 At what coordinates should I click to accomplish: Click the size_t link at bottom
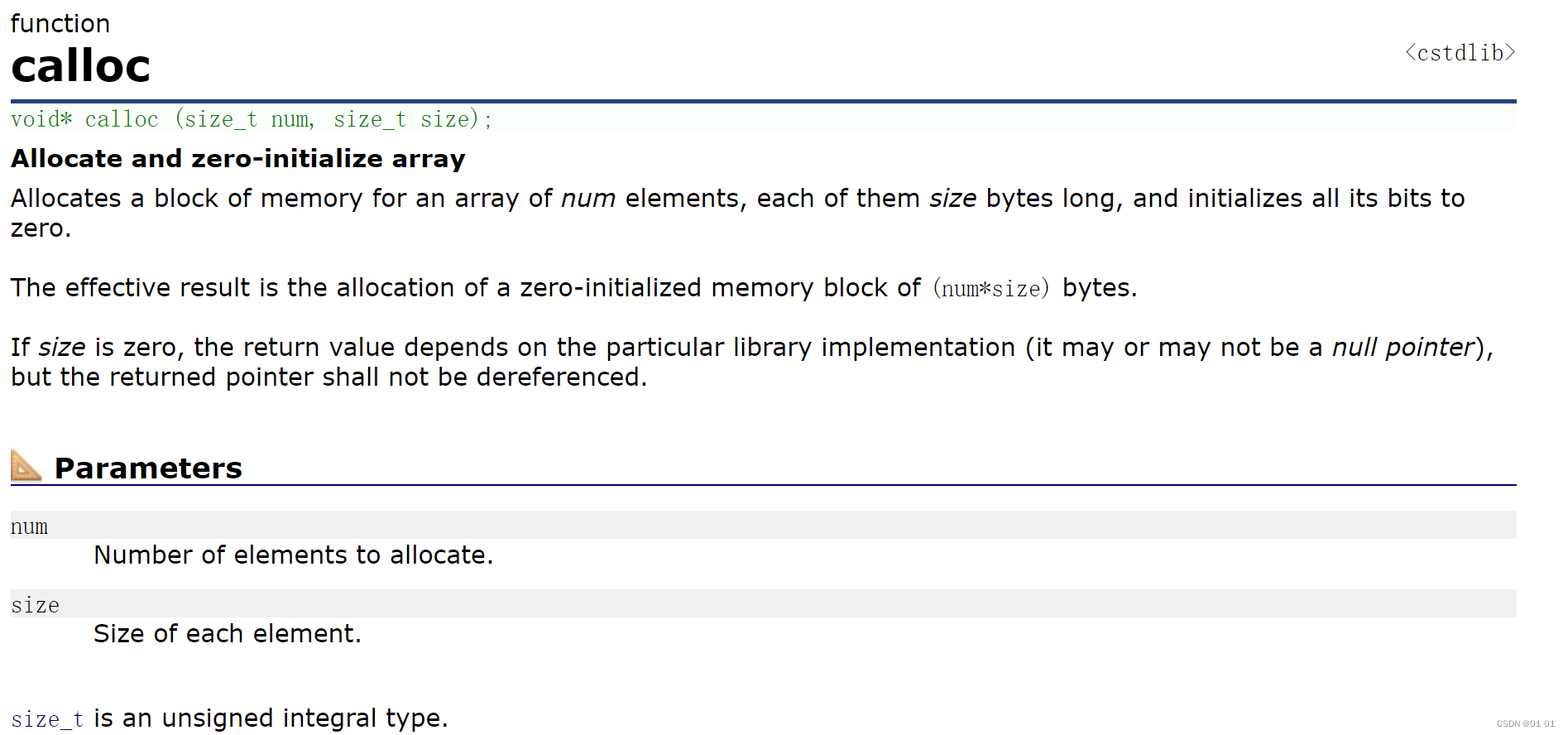click(47, 719)
